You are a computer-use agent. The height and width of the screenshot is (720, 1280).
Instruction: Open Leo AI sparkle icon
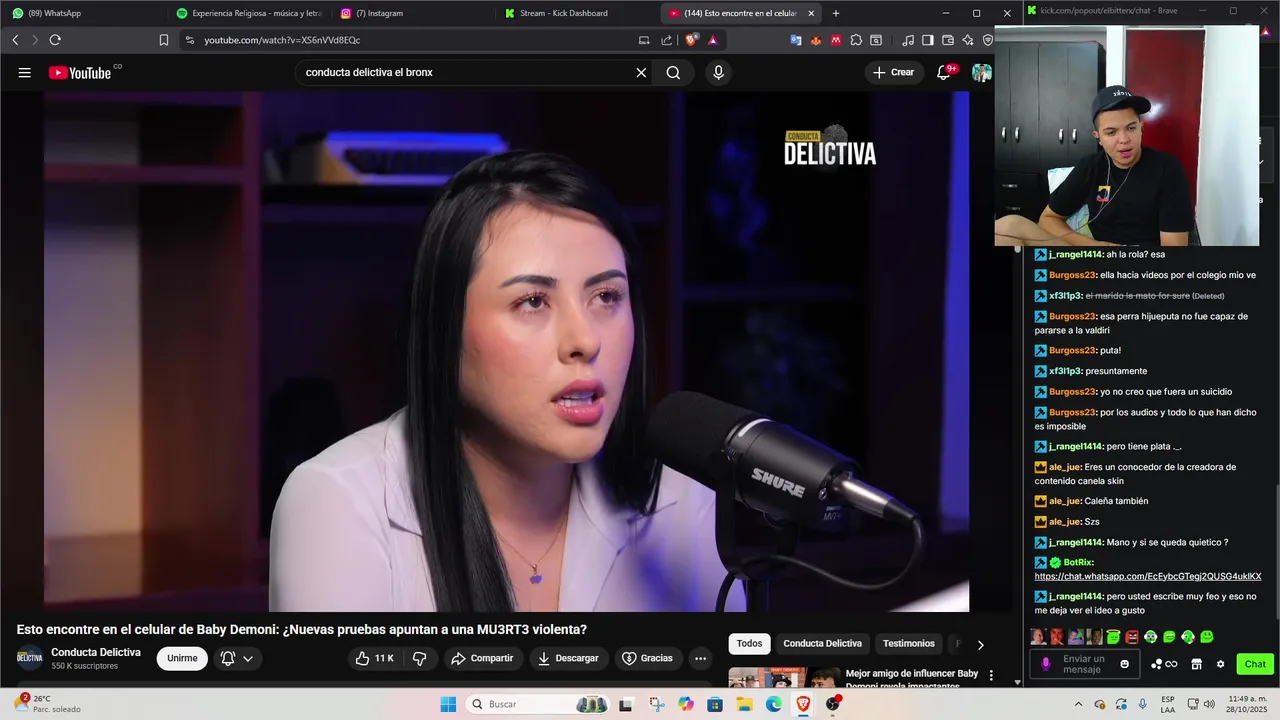tap(968, 40)
